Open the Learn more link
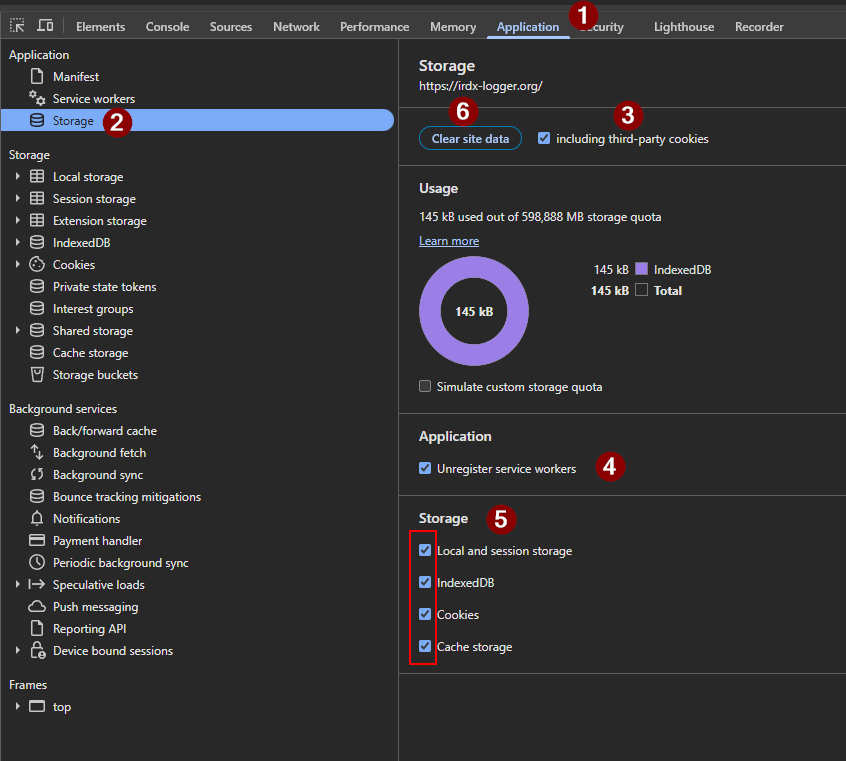This screenshot has width=846, height=761. click(x=448, y=240)
